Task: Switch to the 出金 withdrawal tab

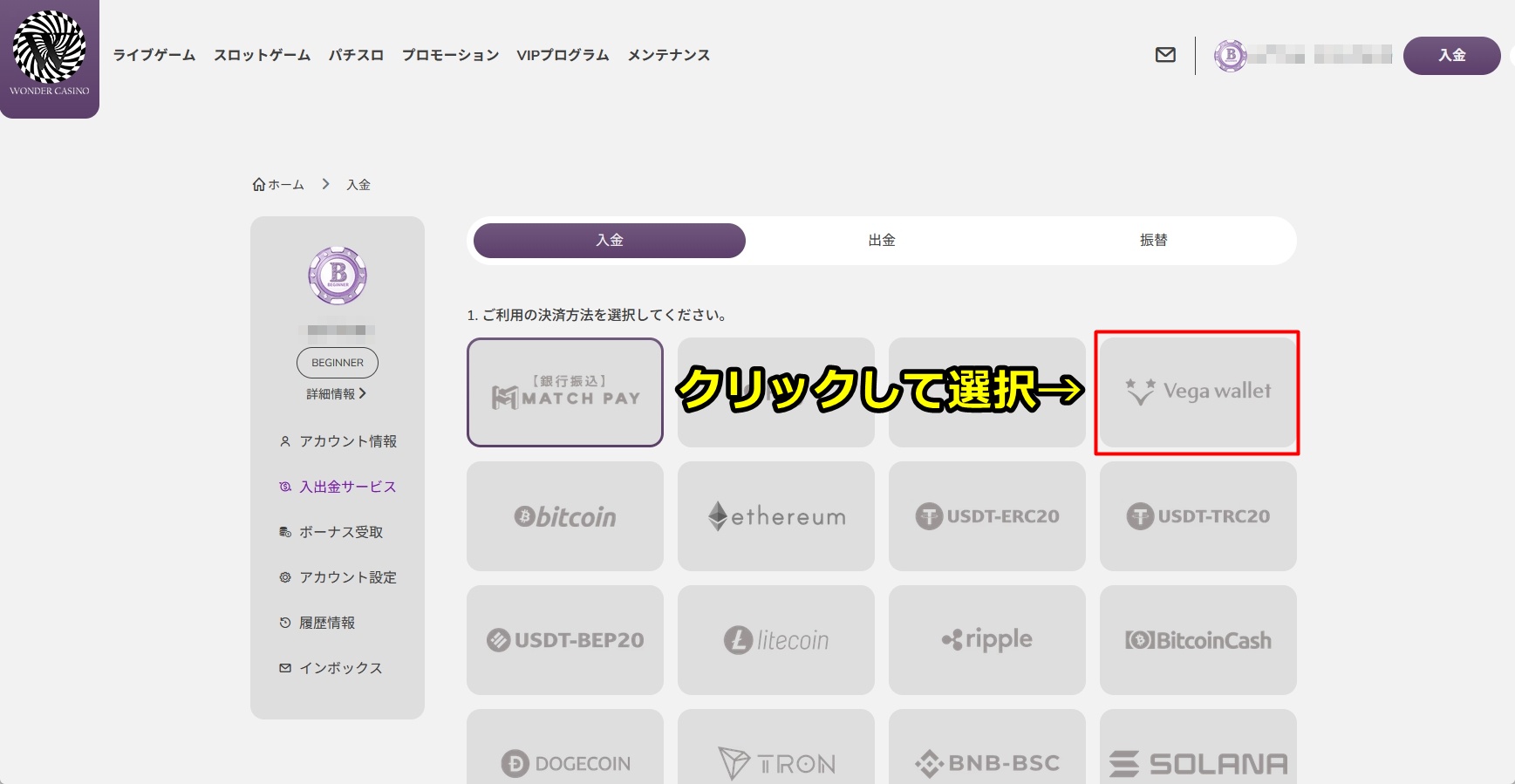Action: pos(882,241)
